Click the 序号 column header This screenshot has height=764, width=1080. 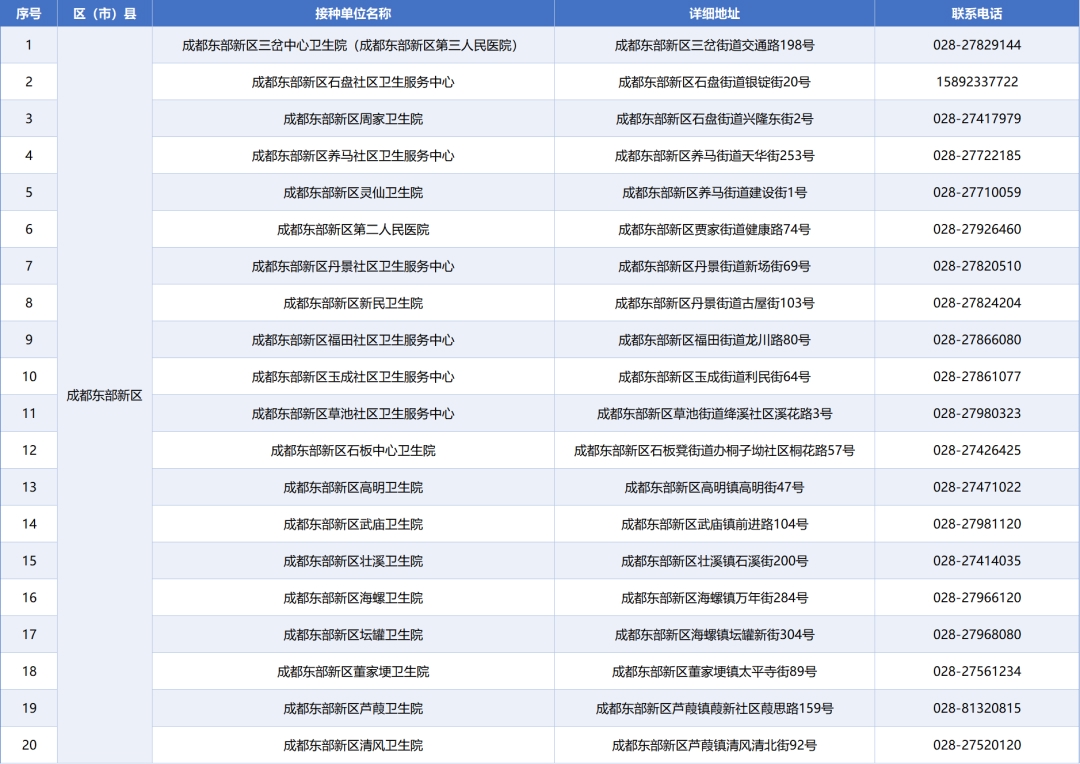click(29, 14)
